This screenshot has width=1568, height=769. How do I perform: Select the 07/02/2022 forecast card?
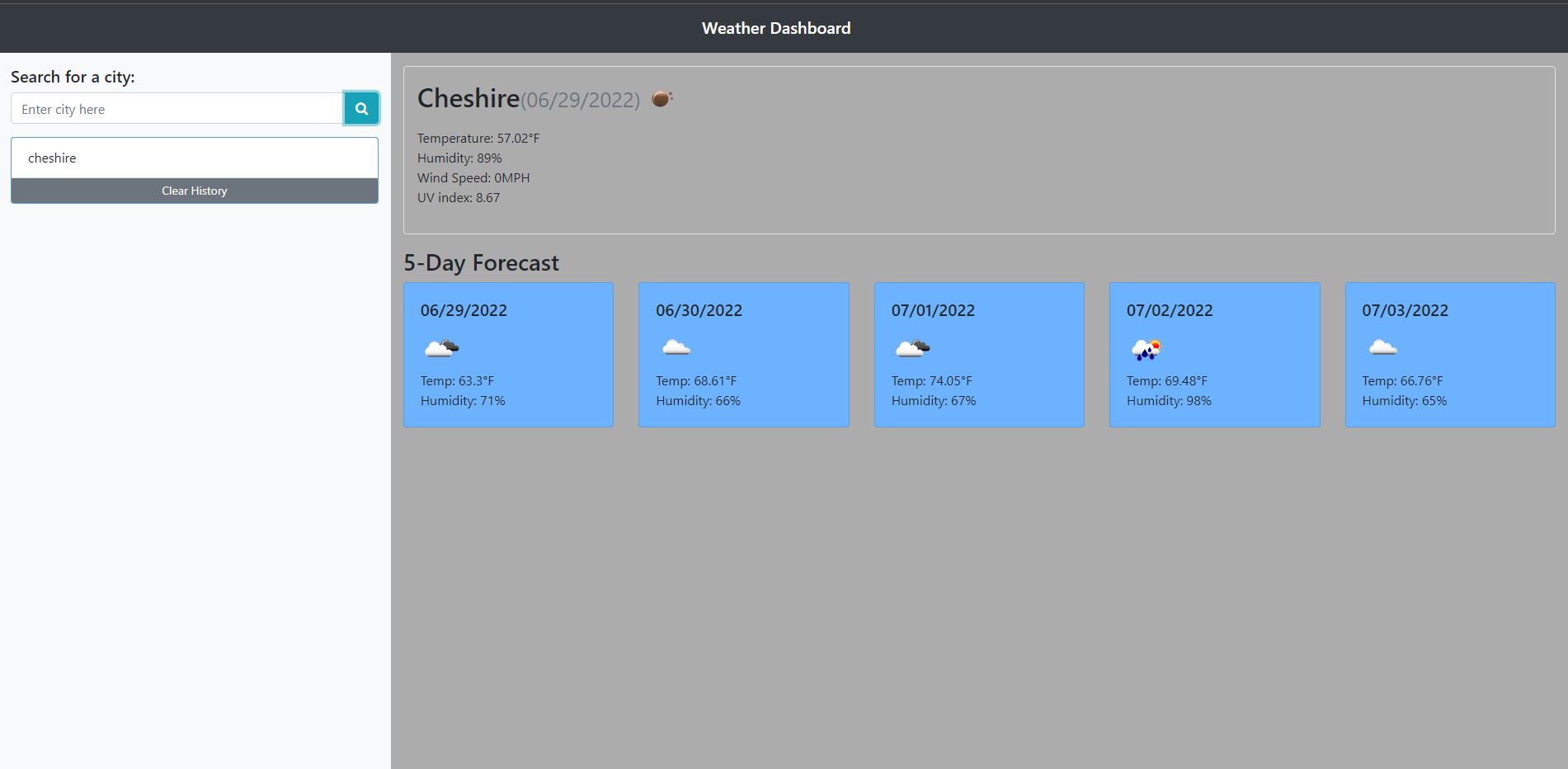point(1214,354)
